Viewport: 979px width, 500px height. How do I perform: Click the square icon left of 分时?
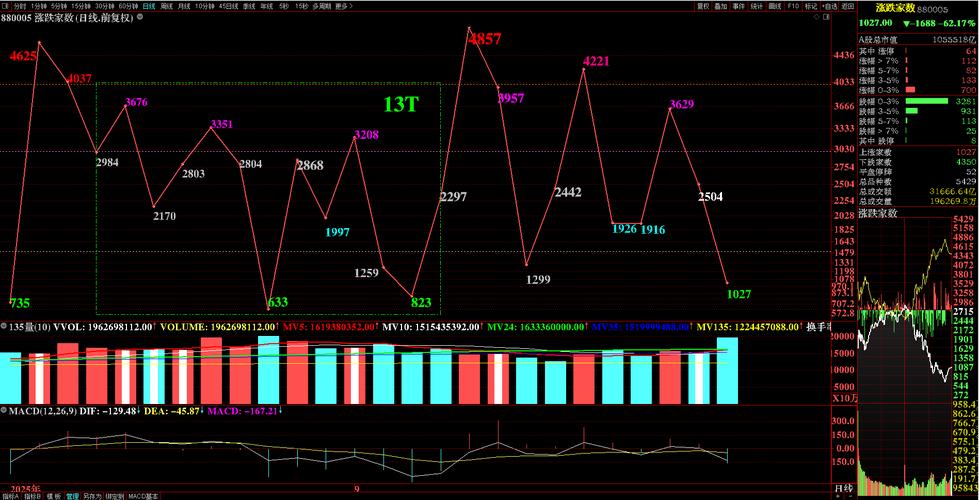click(5, 5)
